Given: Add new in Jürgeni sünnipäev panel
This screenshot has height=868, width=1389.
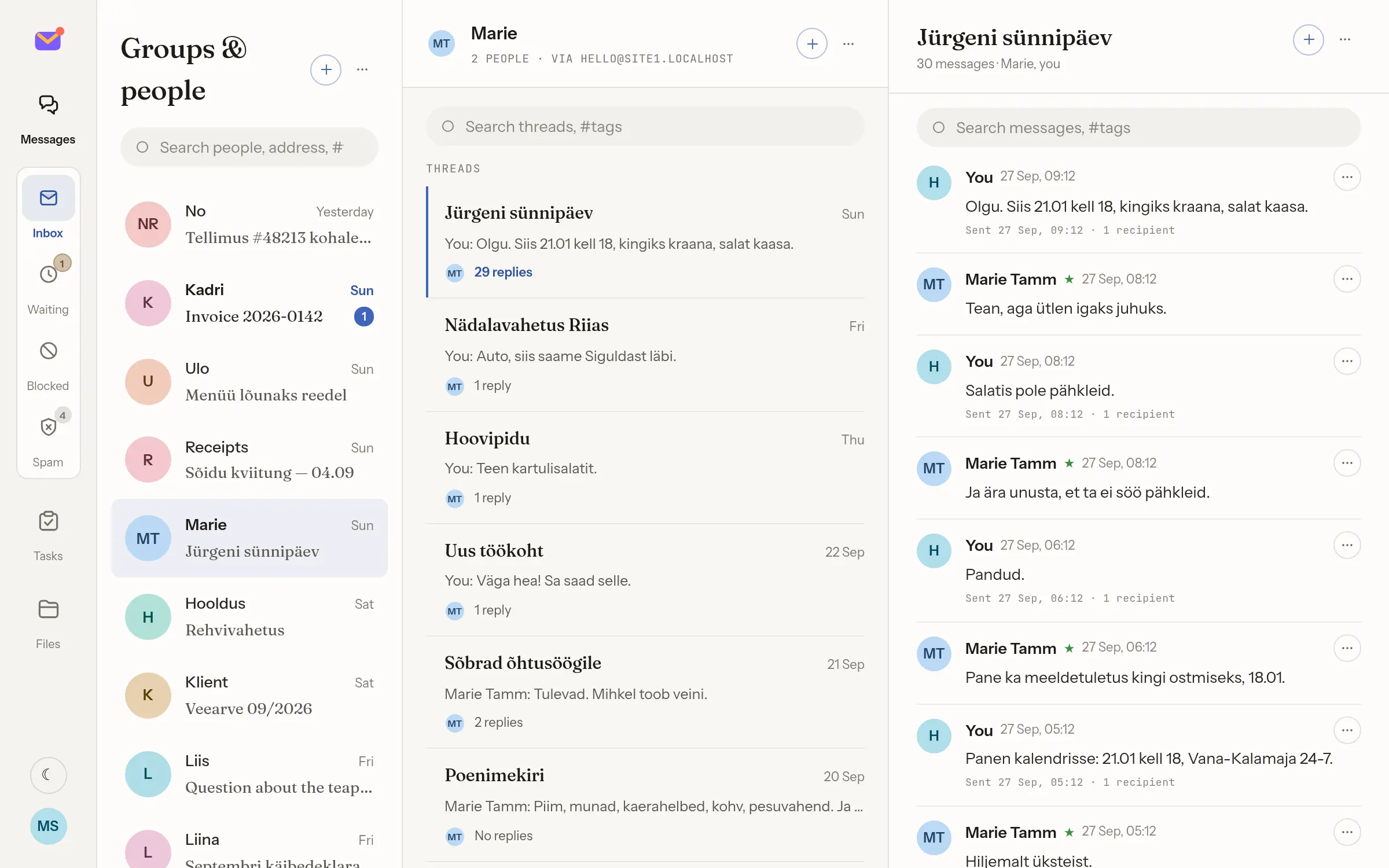Looking at the screenshot, I should point(1309,39).
